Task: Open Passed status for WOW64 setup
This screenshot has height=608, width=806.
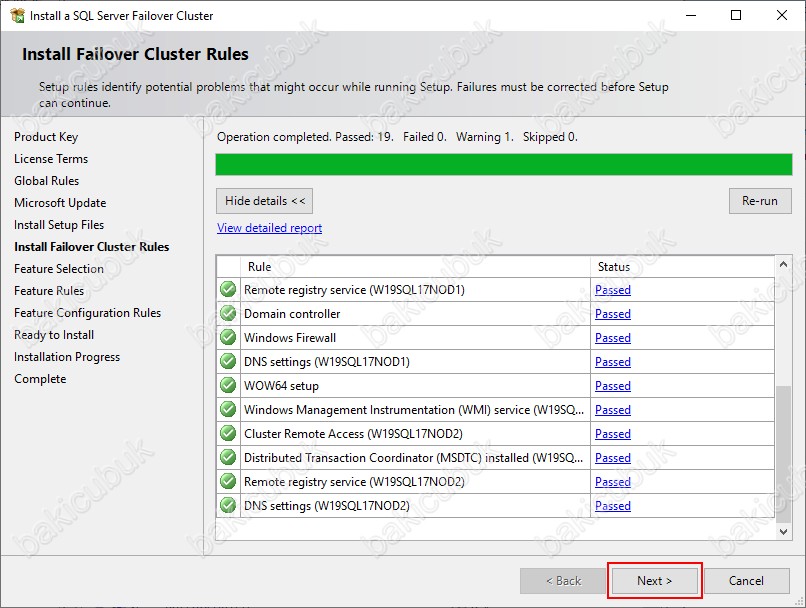Action: click(x=613, y=385)
